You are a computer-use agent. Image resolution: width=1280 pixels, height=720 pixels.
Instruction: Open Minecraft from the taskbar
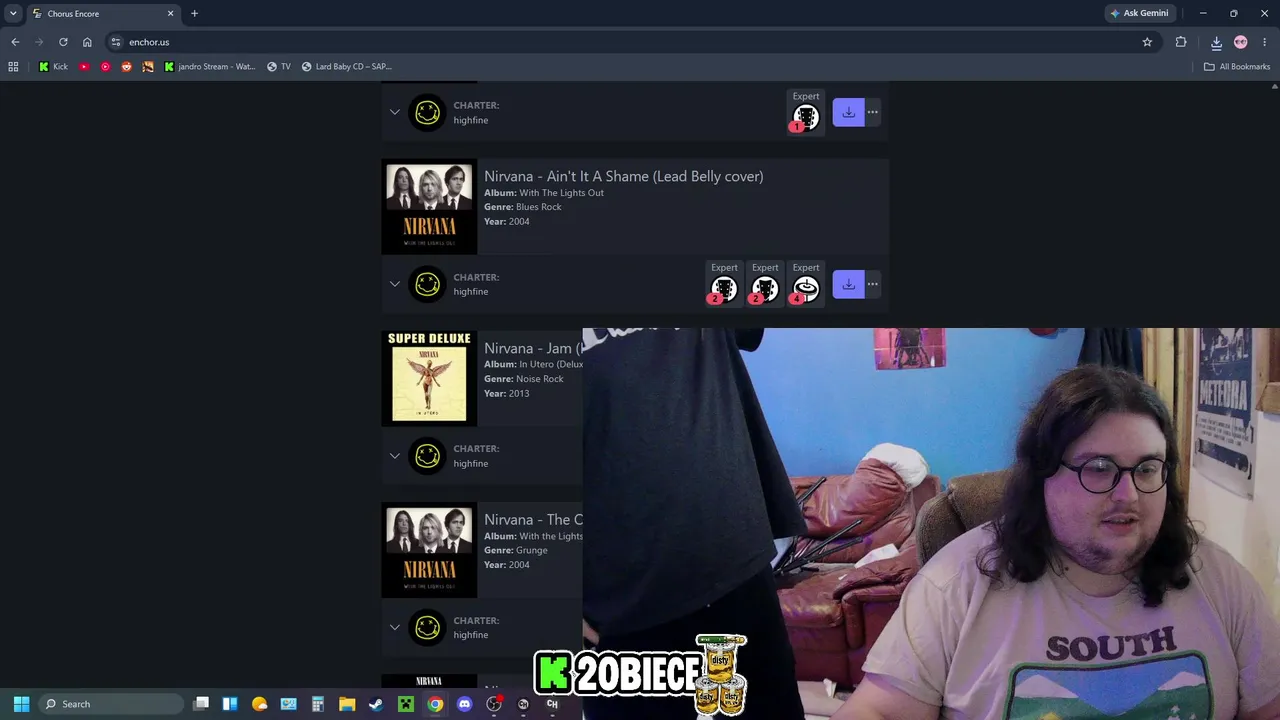(406, 704)
